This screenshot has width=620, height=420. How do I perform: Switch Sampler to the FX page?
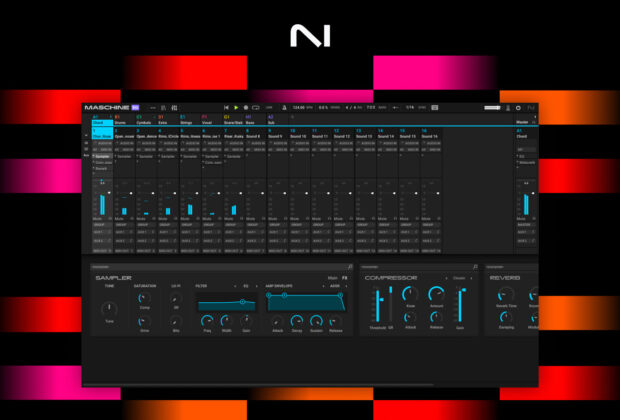point(345,278)
